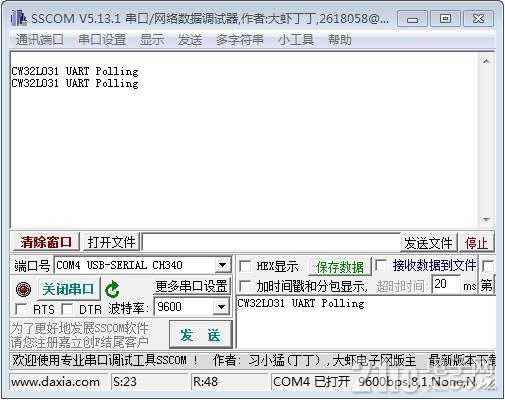
Task: Click the scroll up arrow in receive area
Action: click(486, 61)
